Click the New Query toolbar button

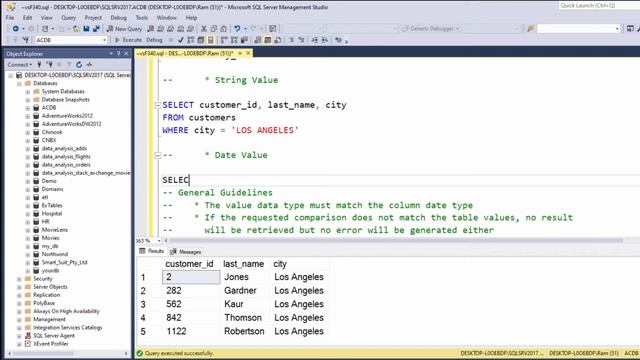[124, 29]
